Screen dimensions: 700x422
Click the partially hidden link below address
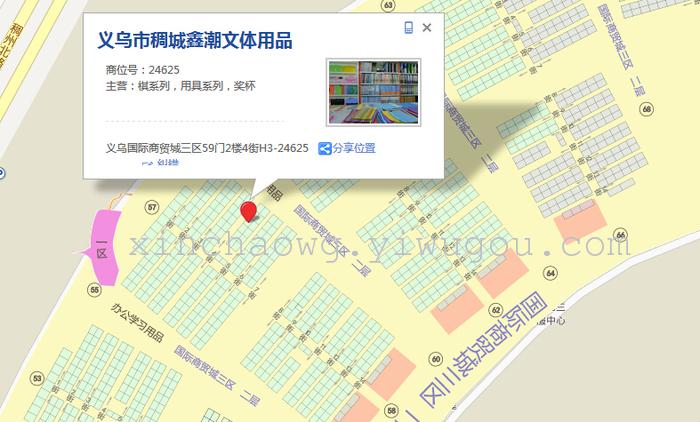[160, 163]
